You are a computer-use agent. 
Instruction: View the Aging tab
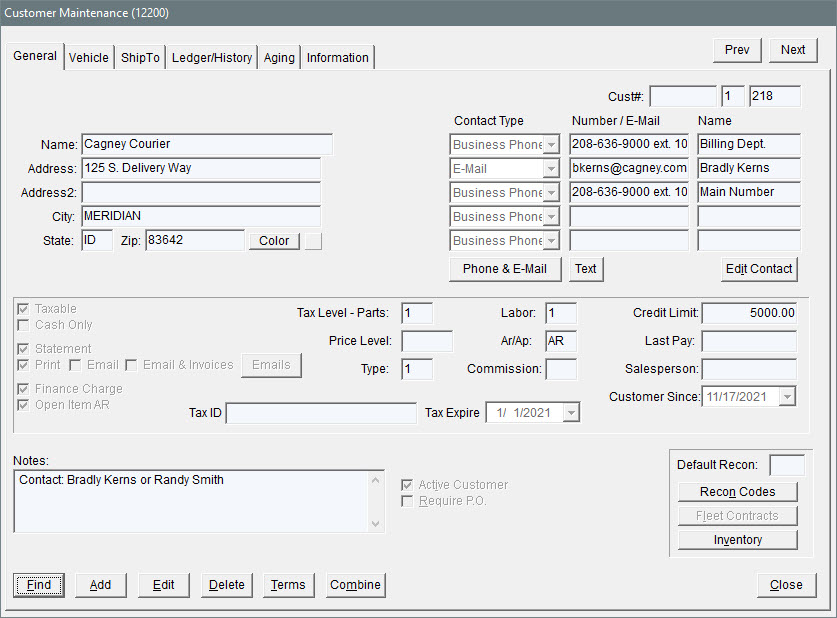[279, 58]
